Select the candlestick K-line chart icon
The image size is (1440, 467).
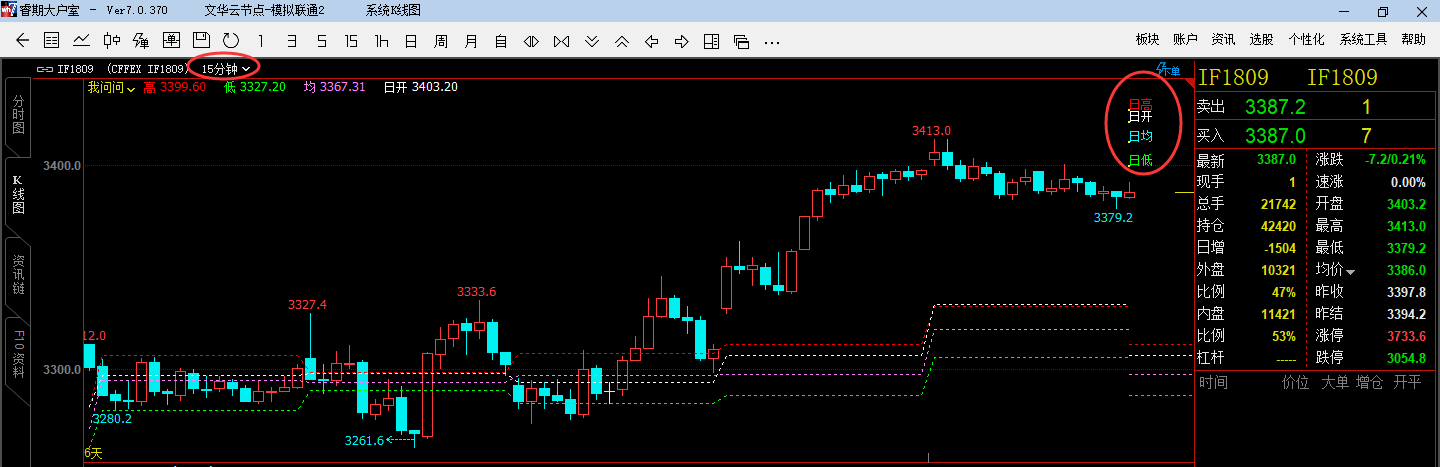pyautogui.click(x=111, y=41)
